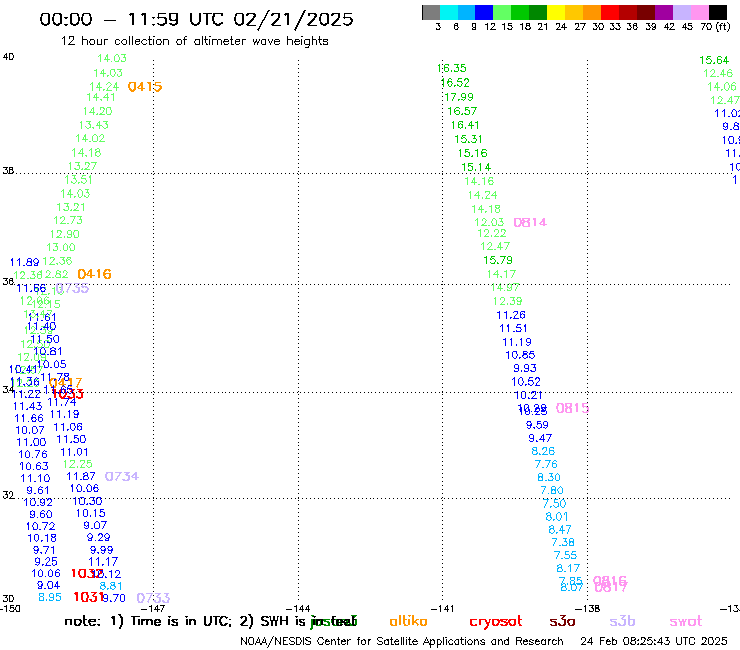This screenshot has height=650, width=740.
Task: Click the bright red swatch in the legend
Action: pos(609,12)
